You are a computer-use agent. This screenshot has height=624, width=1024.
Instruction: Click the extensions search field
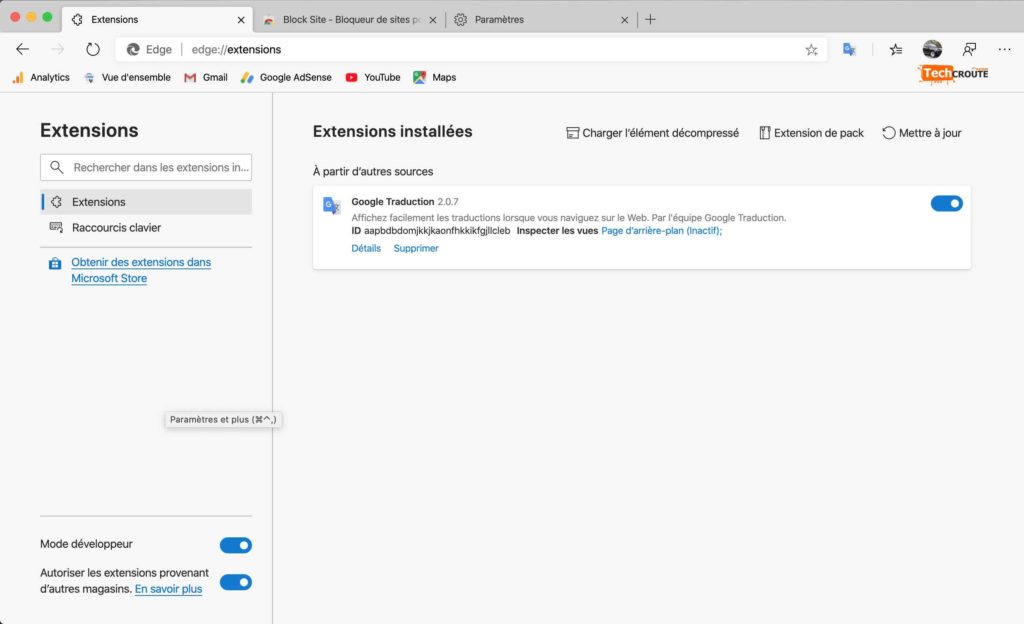click(146, 167)
